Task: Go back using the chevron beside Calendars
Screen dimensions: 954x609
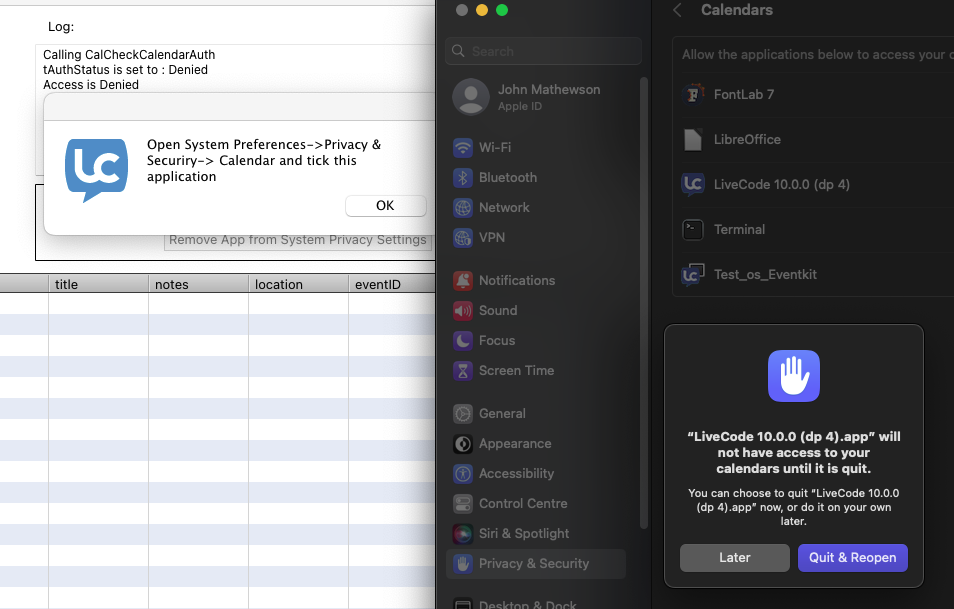Action: (x=677, y=10)
